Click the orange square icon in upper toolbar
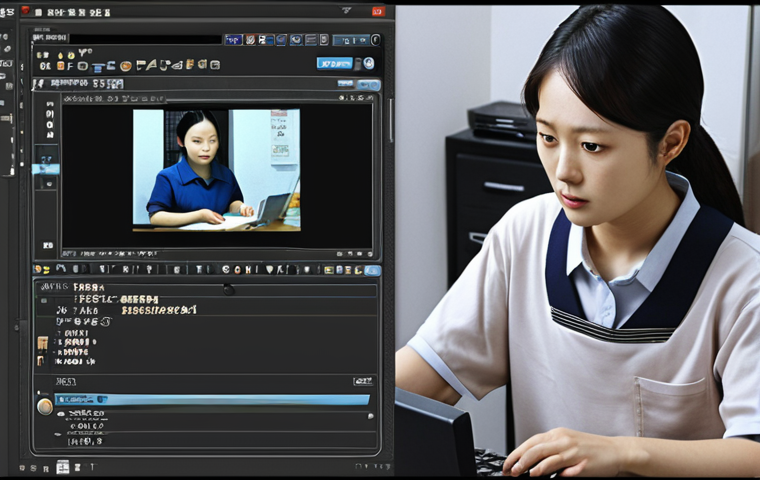Screen dimensions: 760x480 coord(61,66)
